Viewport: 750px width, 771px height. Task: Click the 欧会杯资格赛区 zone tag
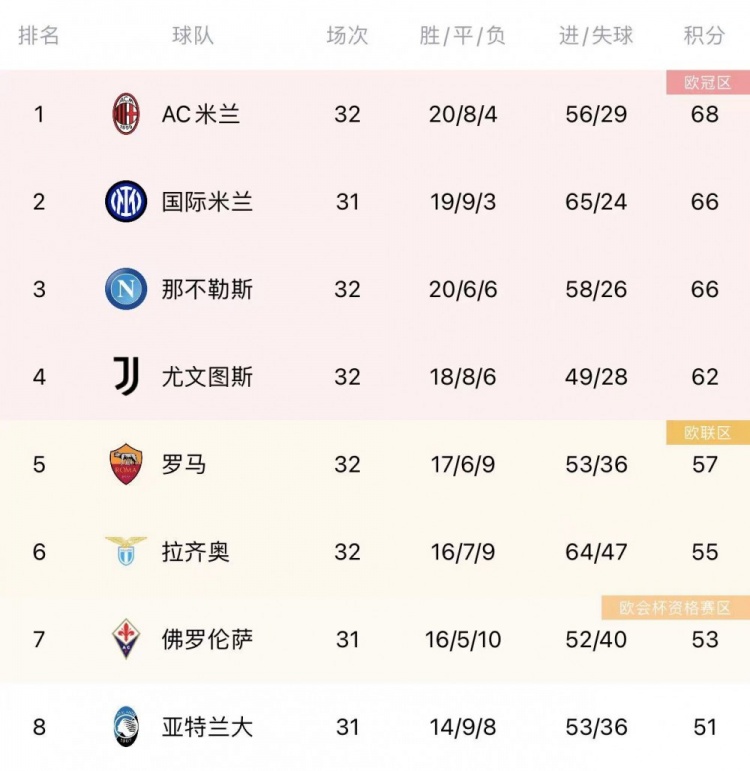pos(675,608)
